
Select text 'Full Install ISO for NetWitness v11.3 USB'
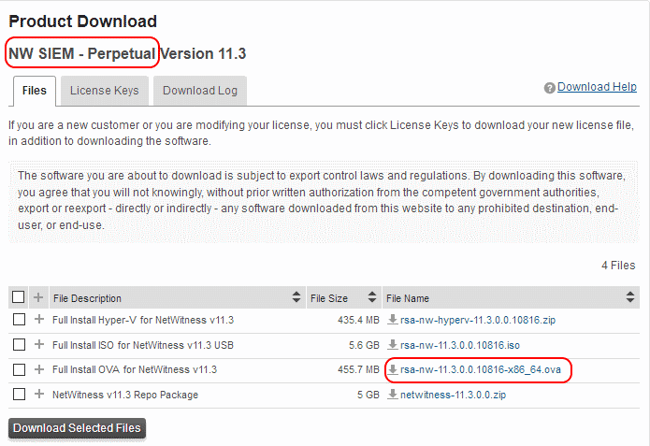[x=143, y=345]
